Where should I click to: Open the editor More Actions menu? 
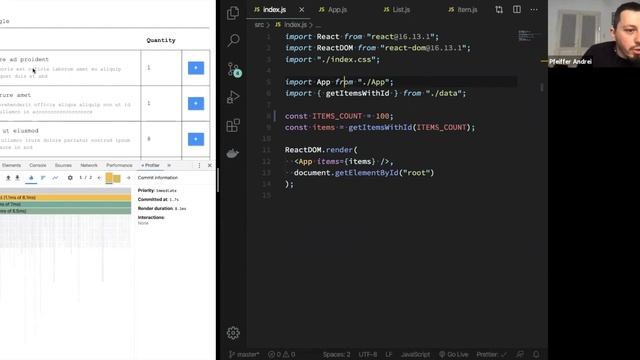[x=534, y=9]
